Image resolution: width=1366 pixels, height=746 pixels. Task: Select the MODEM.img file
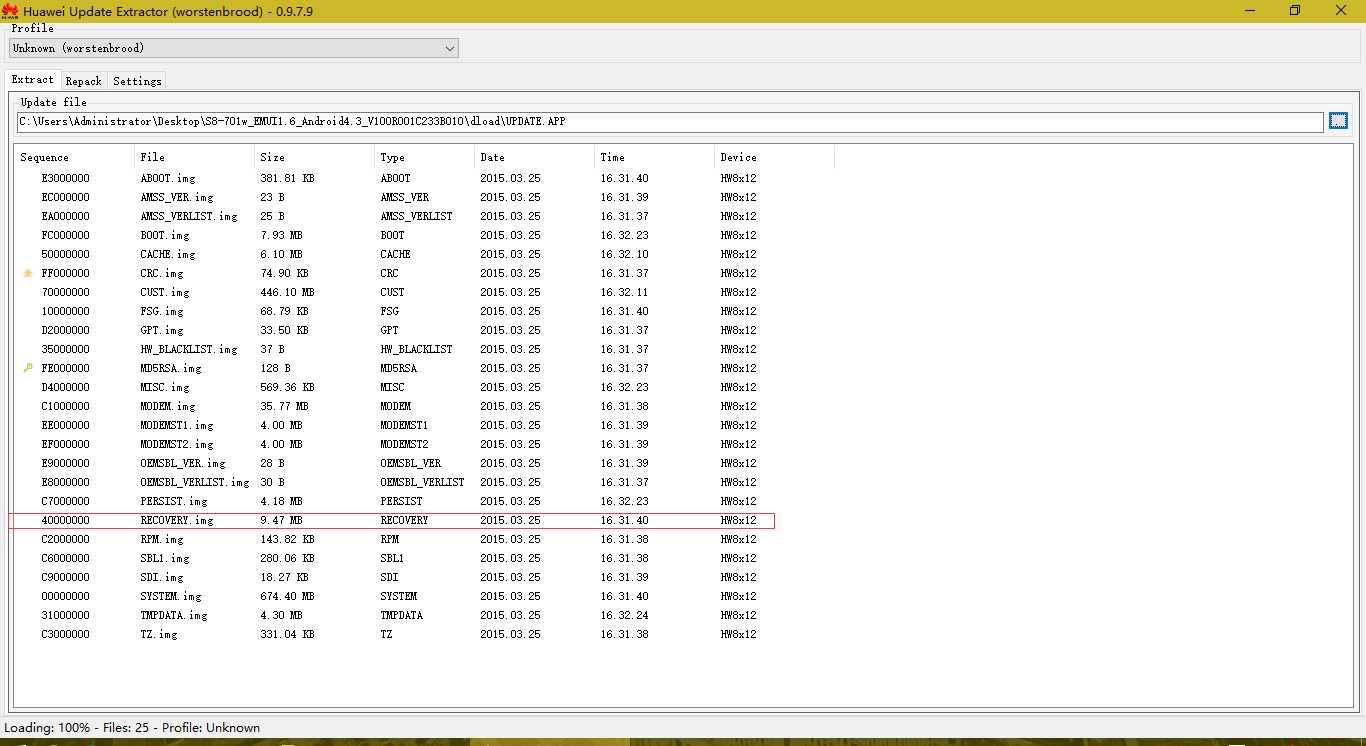tap(168, 406)
